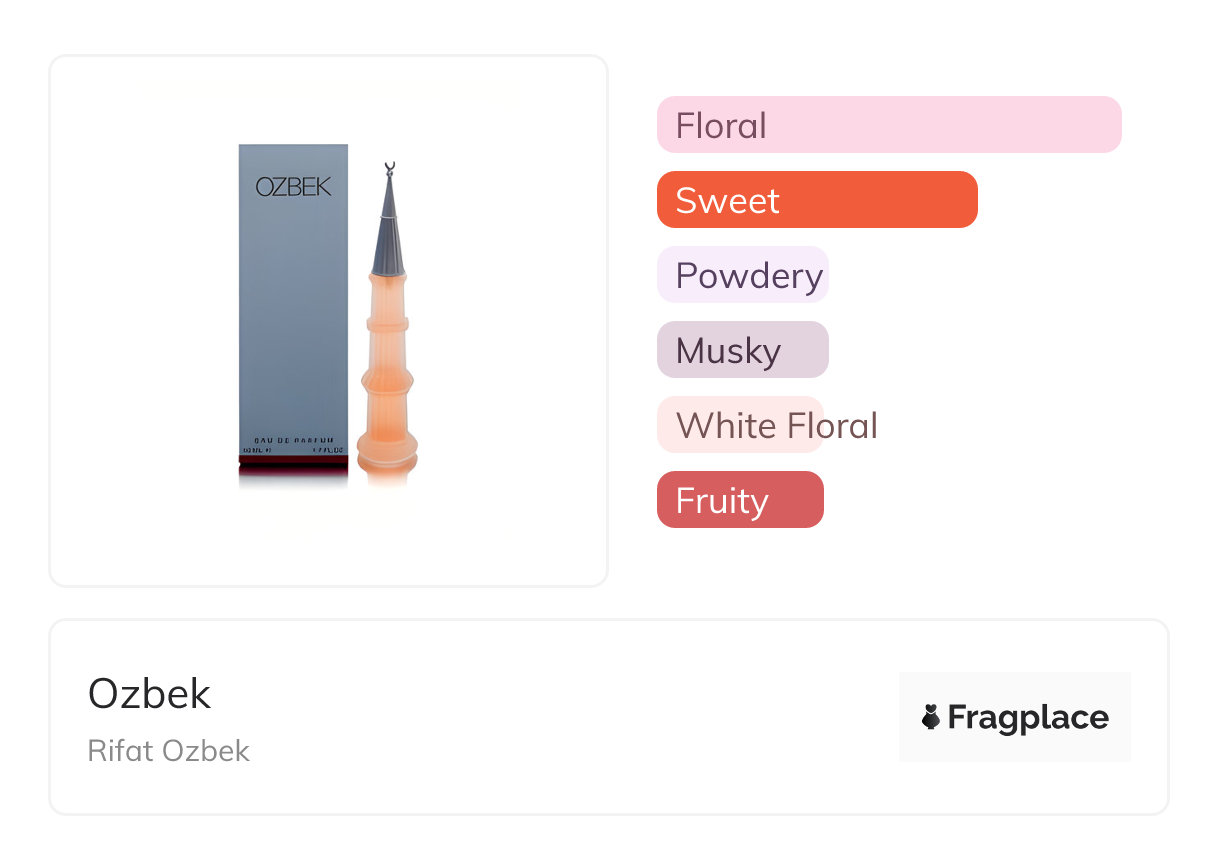1218x864 pixels.
Task: Click the crescent ornament atop the bottle
Action: tap(389, 169)
